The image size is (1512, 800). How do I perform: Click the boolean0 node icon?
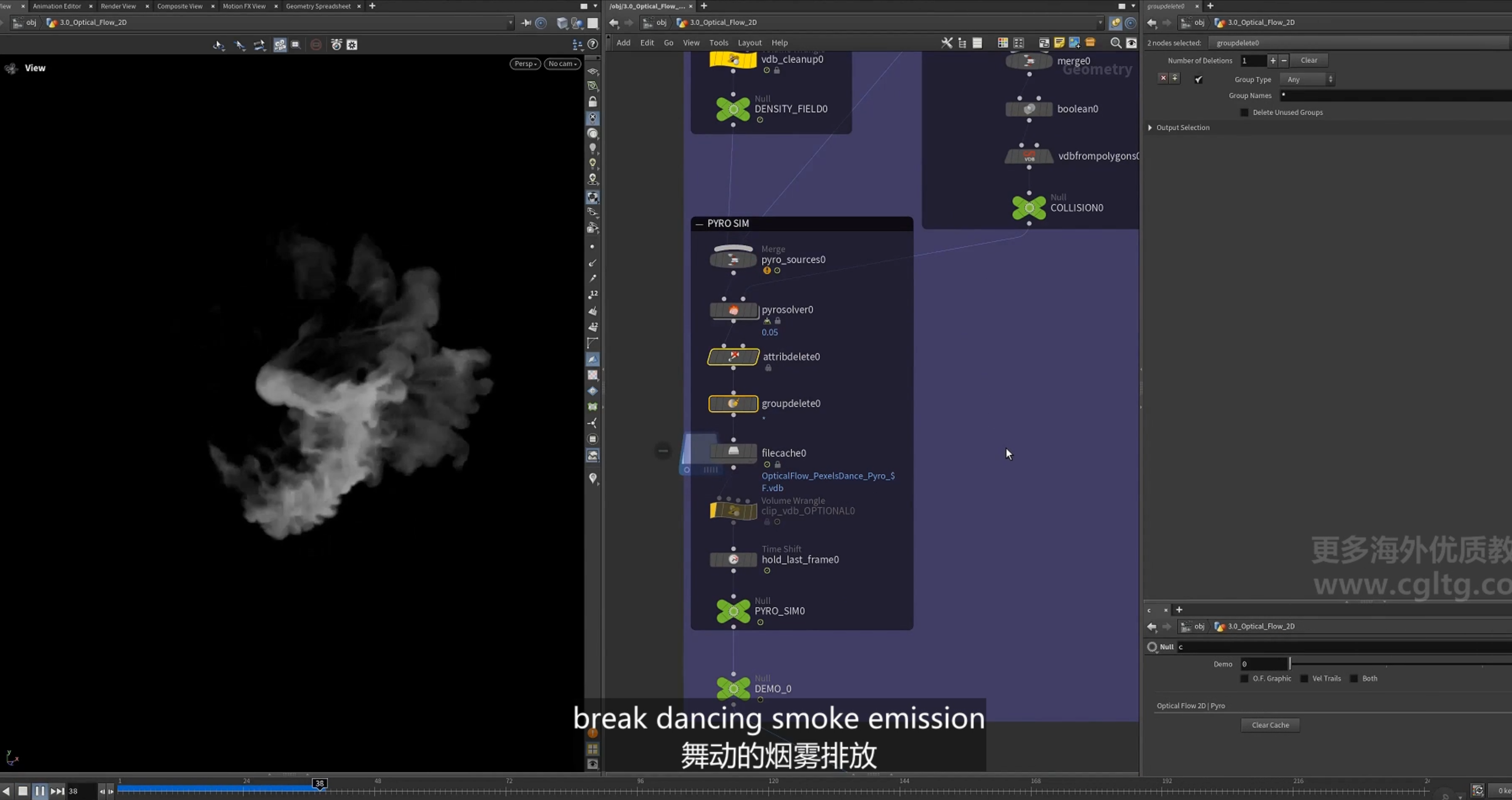(x=1029, y=109)
